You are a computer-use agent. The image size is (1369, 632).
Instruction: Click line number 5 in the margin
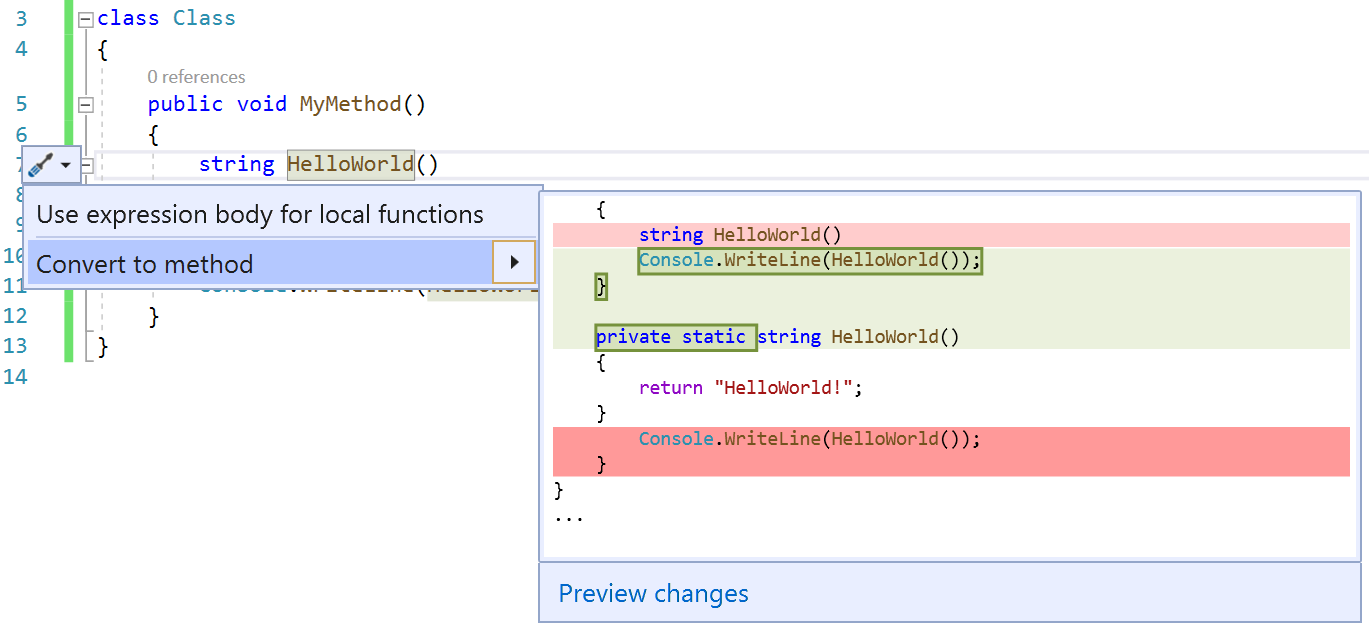point(20,103)
